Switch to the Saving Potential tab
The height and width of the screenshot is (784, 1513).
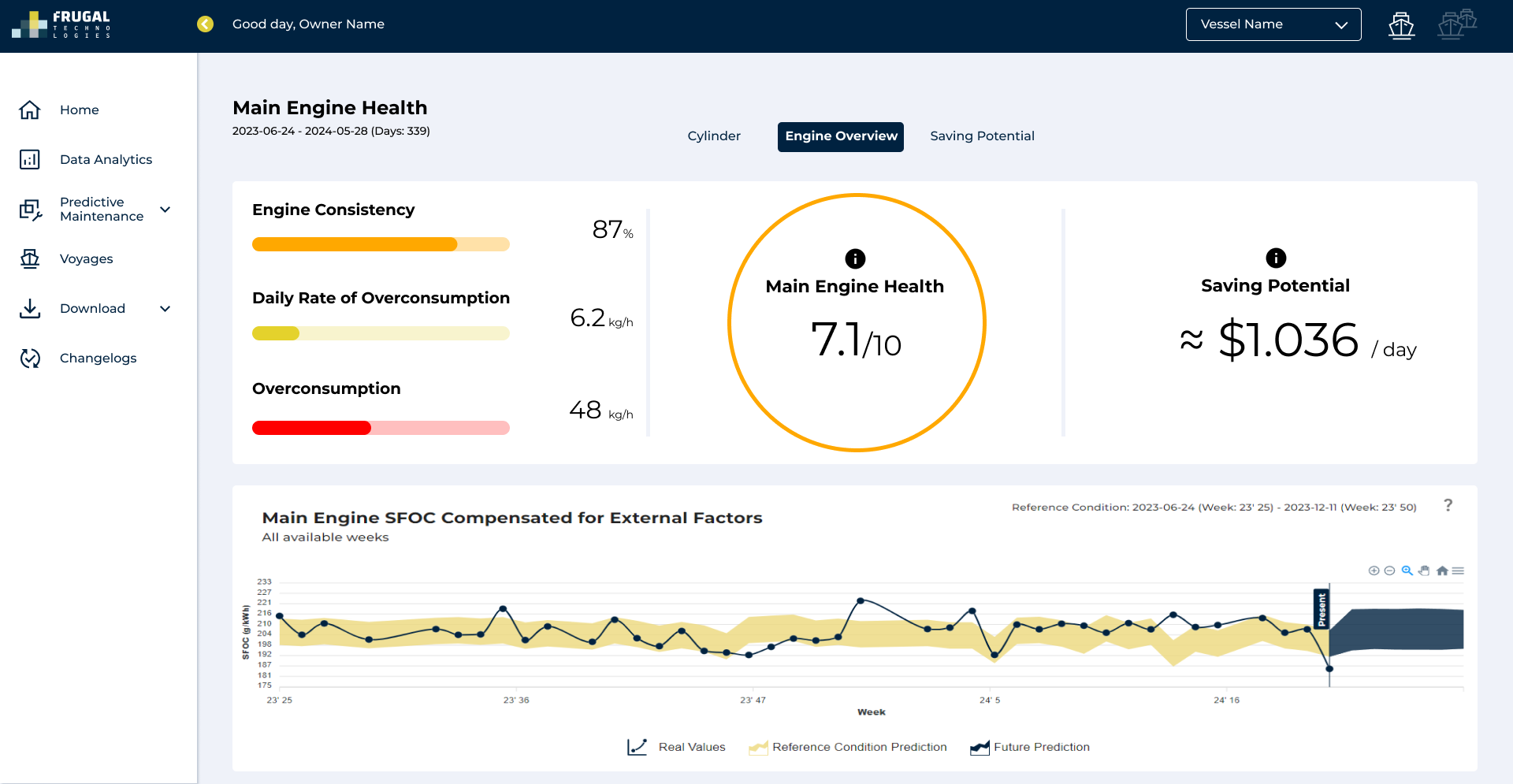pos(983,136)
